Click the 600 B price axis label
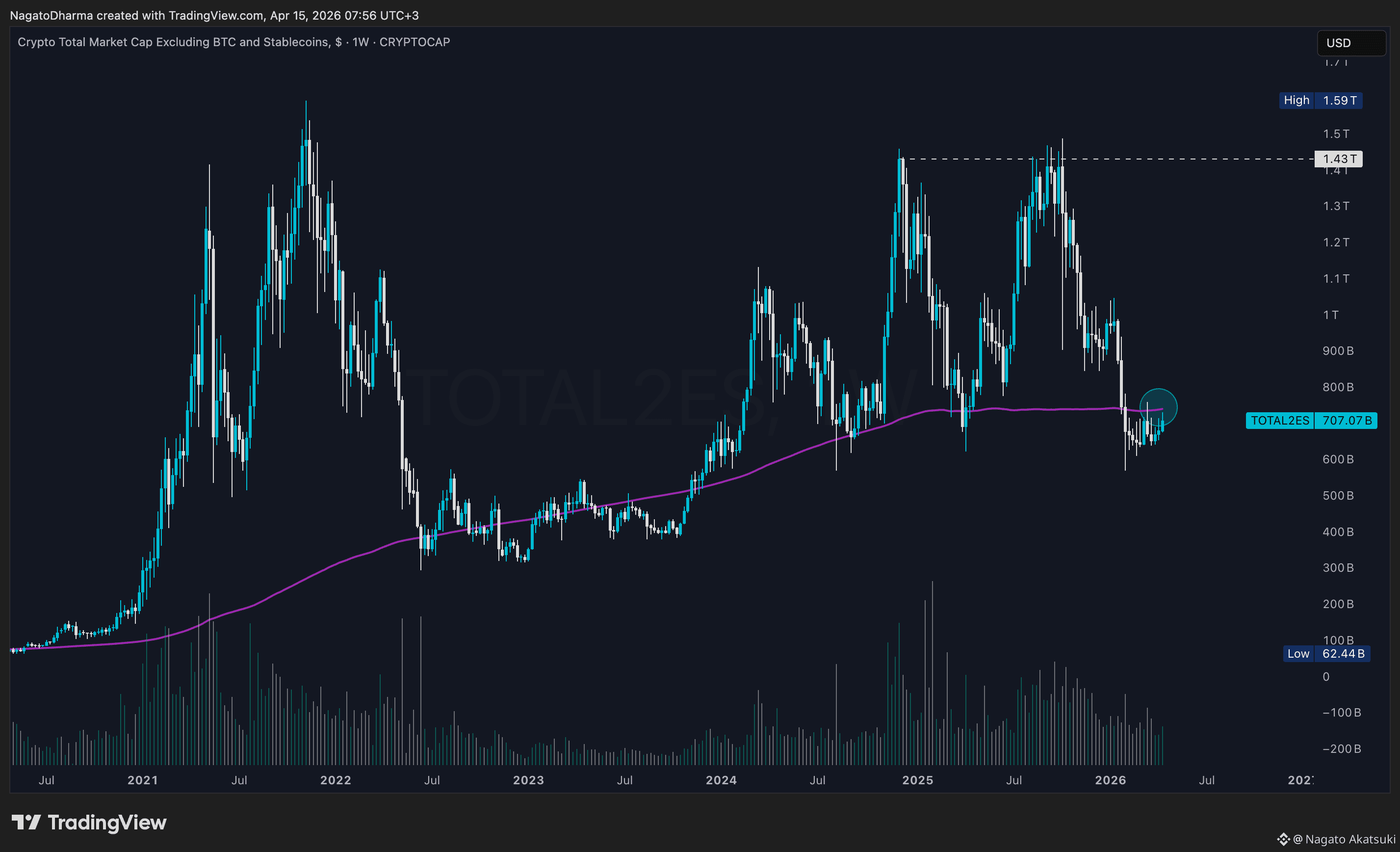Viewport: 1400px width, 852px height. coord(1338,460)
